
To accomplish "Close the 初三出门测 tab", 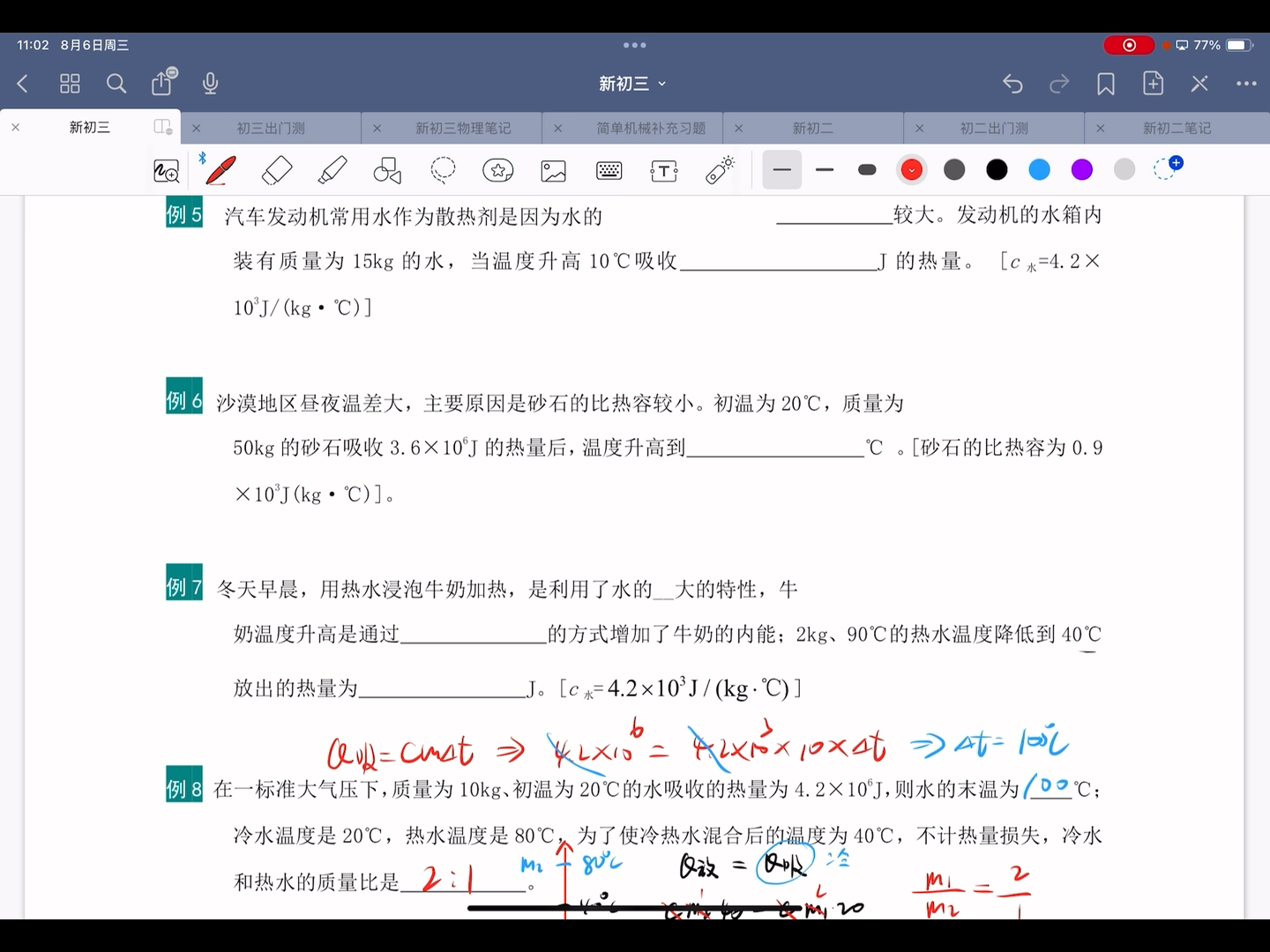I will 196,129.
